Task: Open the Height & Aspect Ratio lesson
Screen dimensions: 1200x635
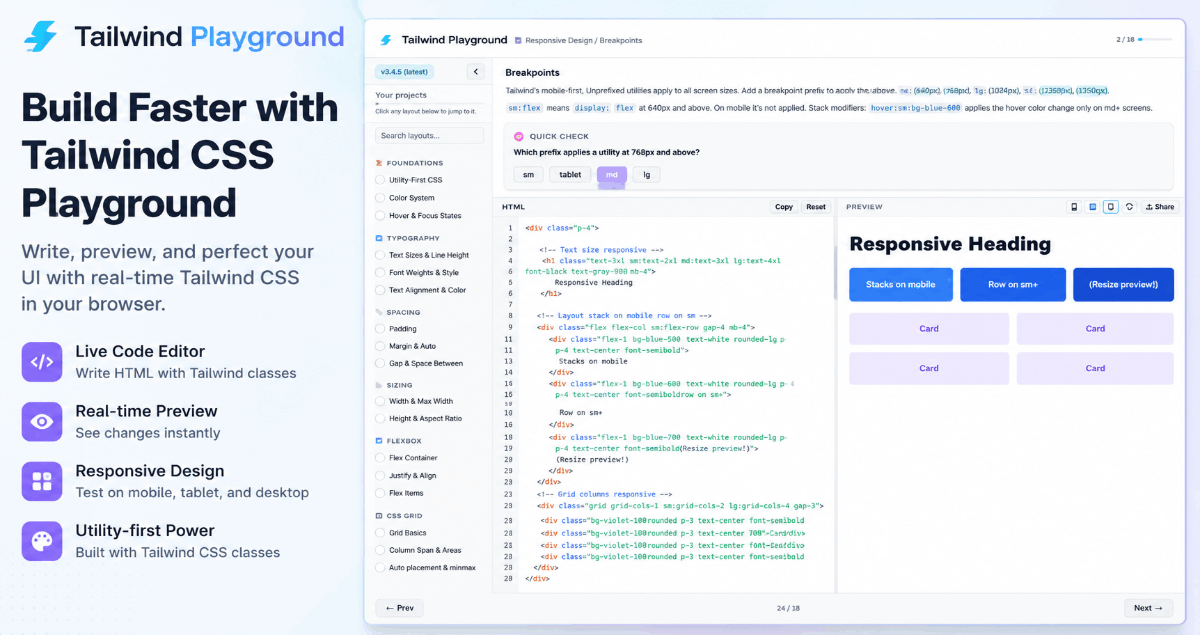Action: pyautogui.click(x=425, y=418)
